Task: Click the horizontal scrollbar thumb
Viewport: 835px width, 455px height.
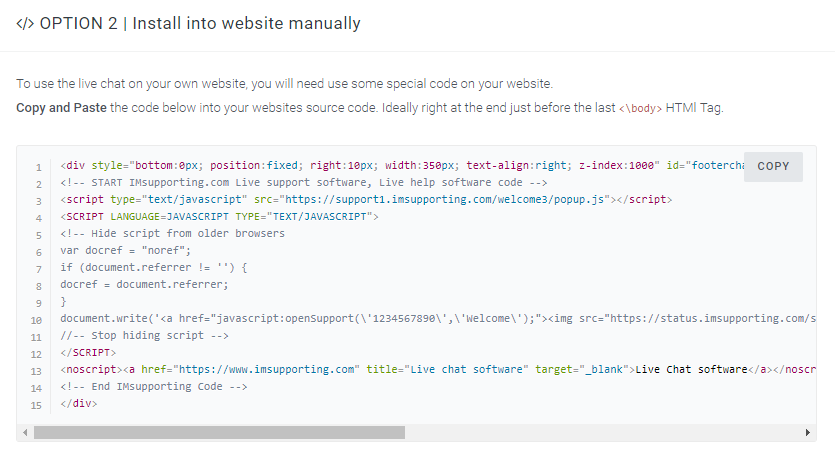Action: (x=219, y=433)
